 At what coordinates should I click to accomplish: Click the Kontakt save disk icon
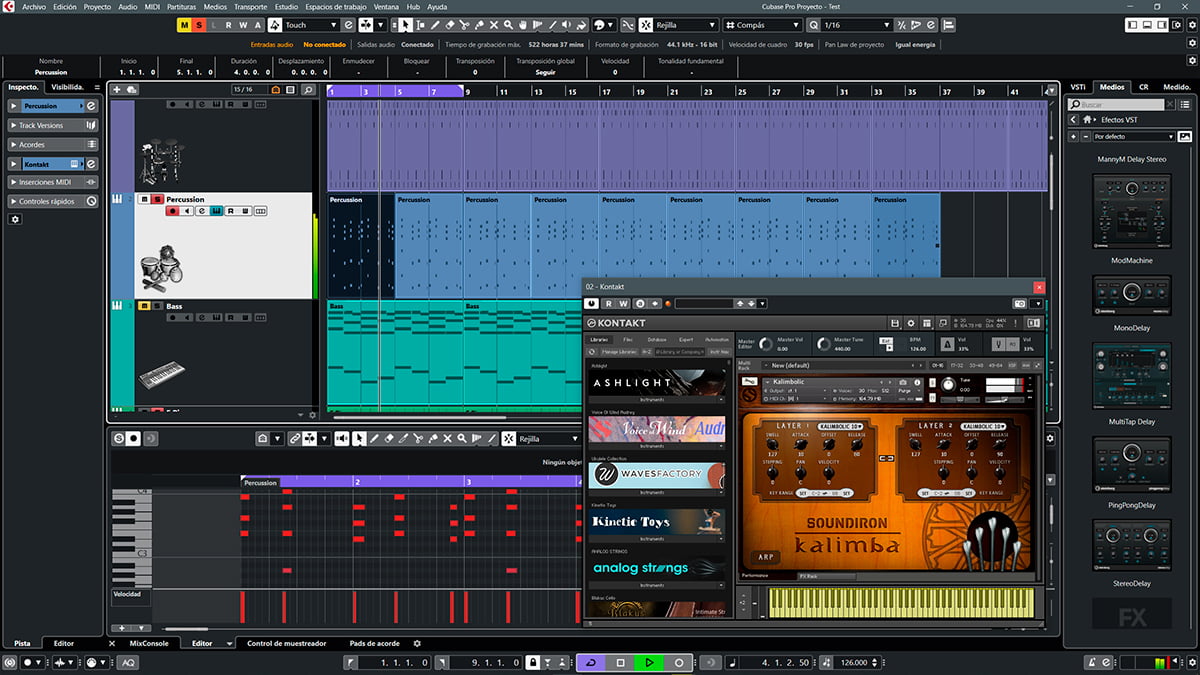click(x=895, y=323)
